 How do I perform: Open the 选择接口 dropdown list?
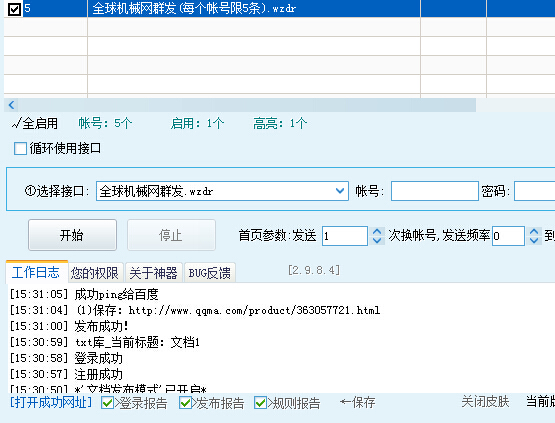pos(339,191)
